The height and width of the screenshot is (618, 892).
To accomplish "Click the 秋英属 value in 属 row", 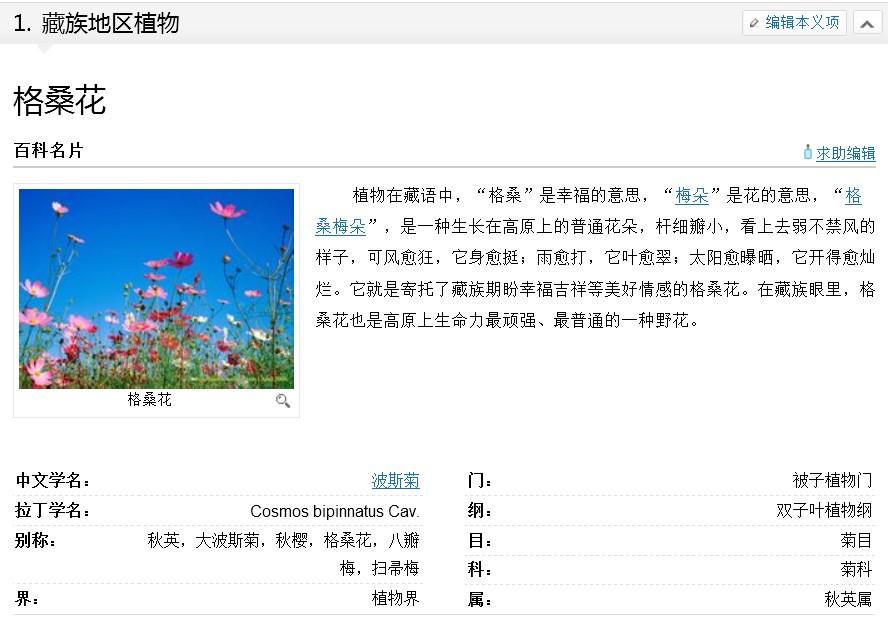I will [848, 600].
